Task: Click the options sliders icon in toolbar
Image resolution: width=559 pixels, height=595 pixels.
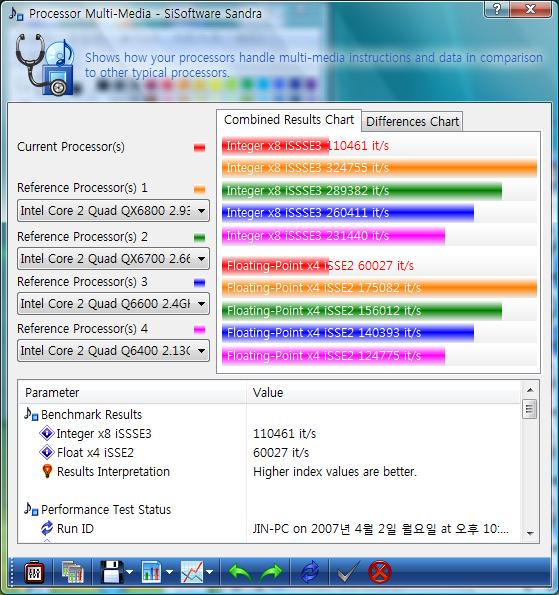Action: [x=34, y=571]
